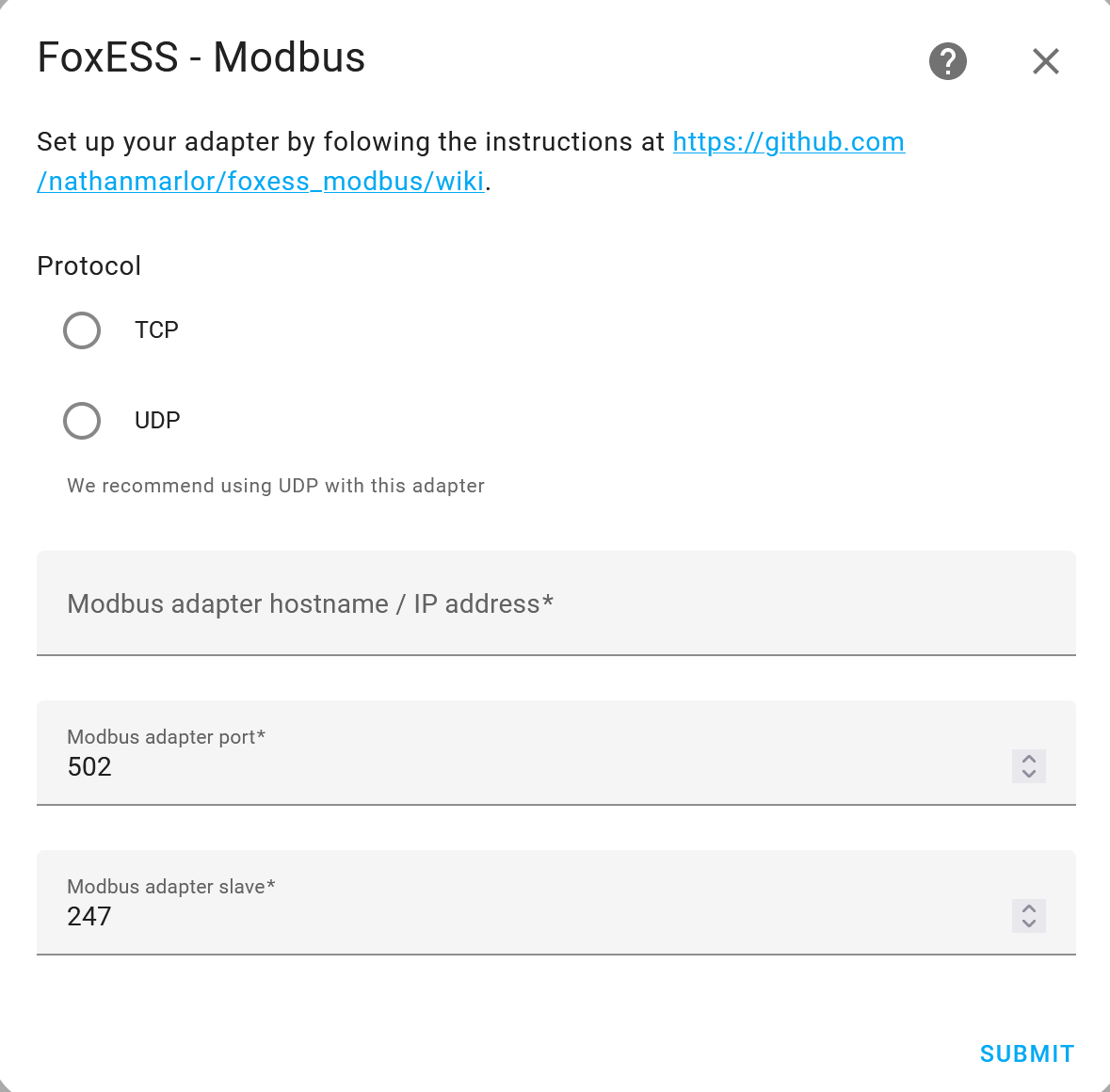1110x1092 pixels.
Task: Click the port stepper down arrow
Action: [1028, 773]
